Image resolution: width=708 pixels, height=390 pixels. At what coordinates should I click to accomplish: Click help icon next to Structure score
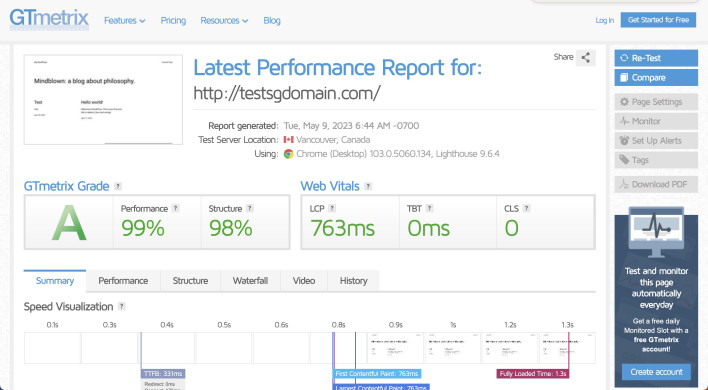(250, 208)
